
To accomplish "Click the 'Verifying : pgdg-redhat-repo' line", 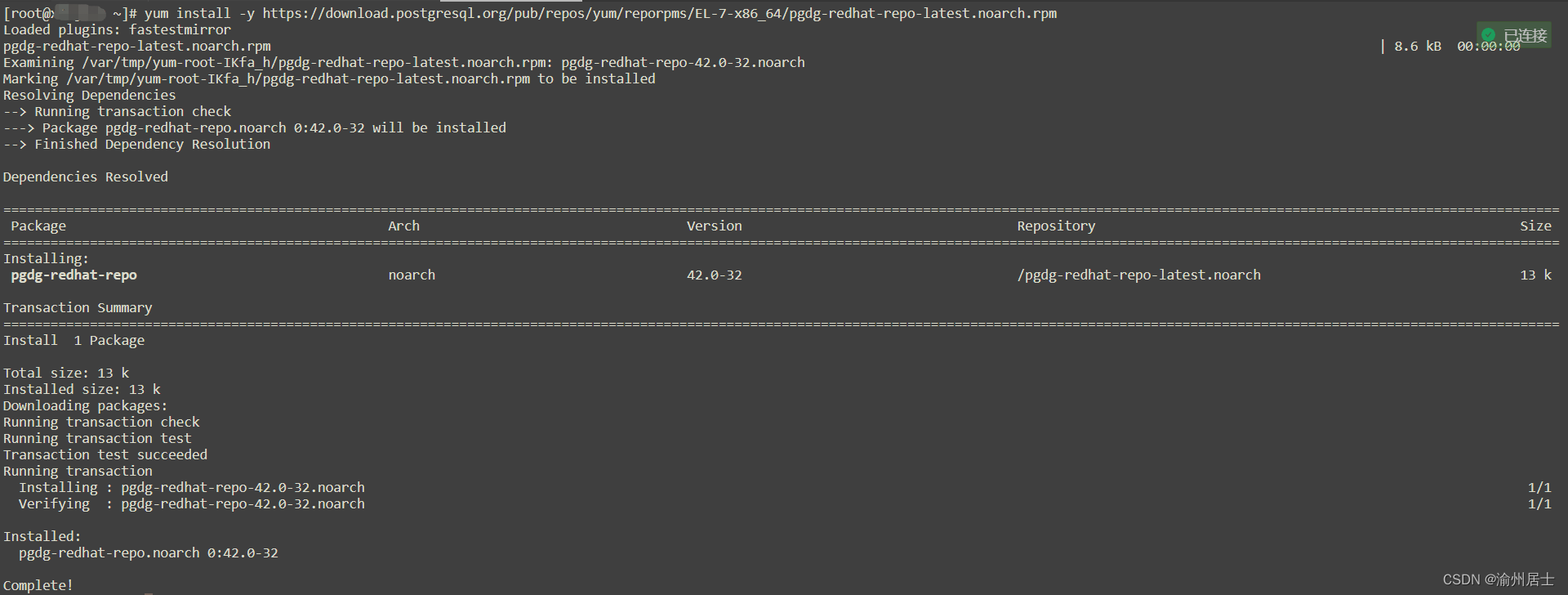I will (192, 503).
